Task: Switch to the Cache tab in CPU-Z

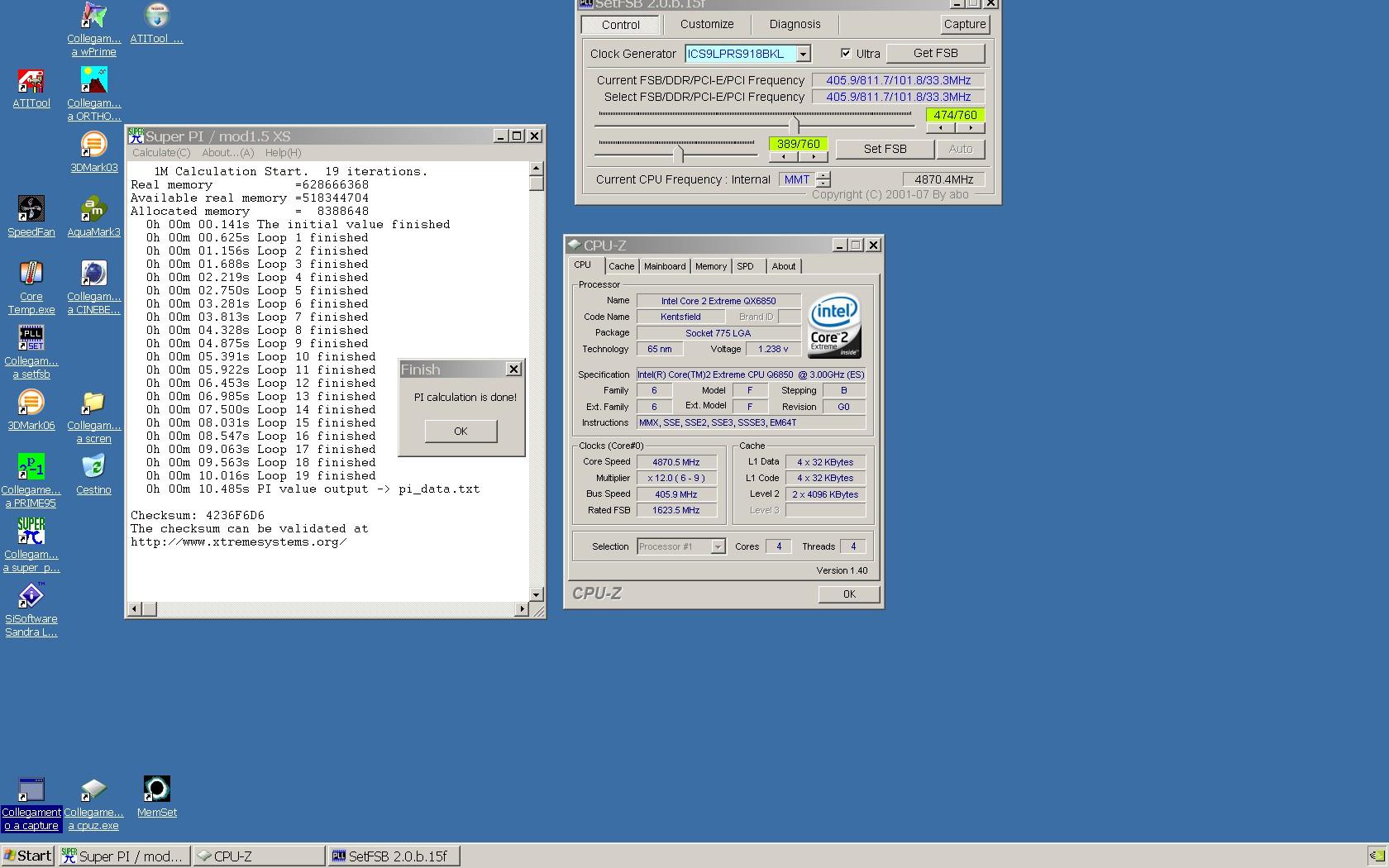Action: (622, 266)
